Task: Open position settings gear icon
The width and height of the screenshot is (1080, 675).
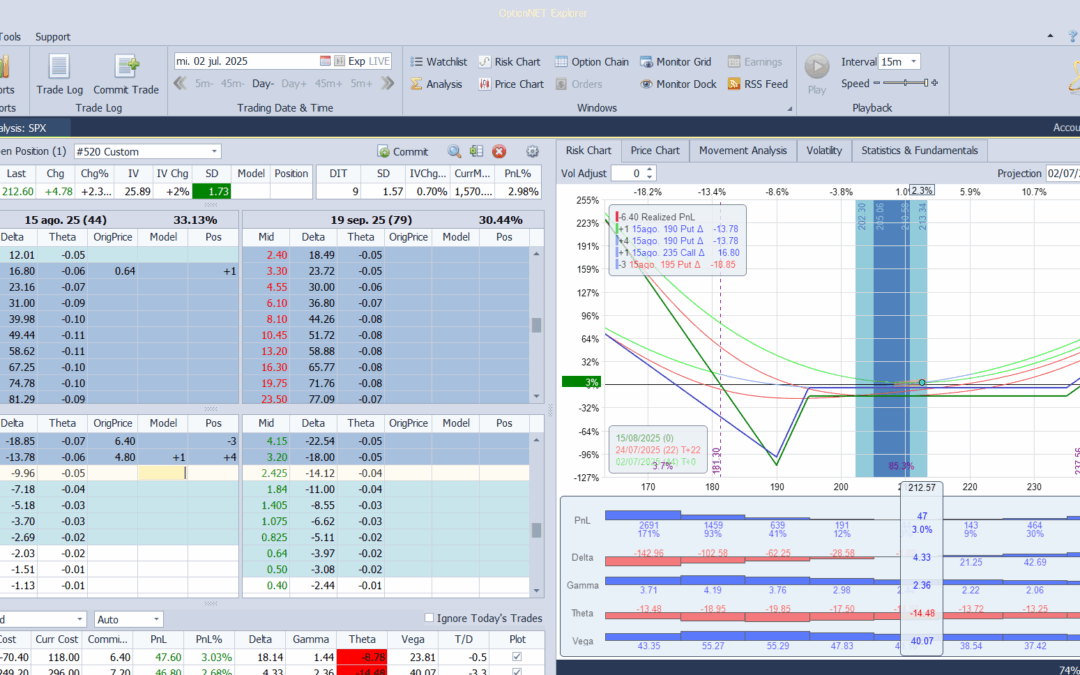Action: coord(532,152)
